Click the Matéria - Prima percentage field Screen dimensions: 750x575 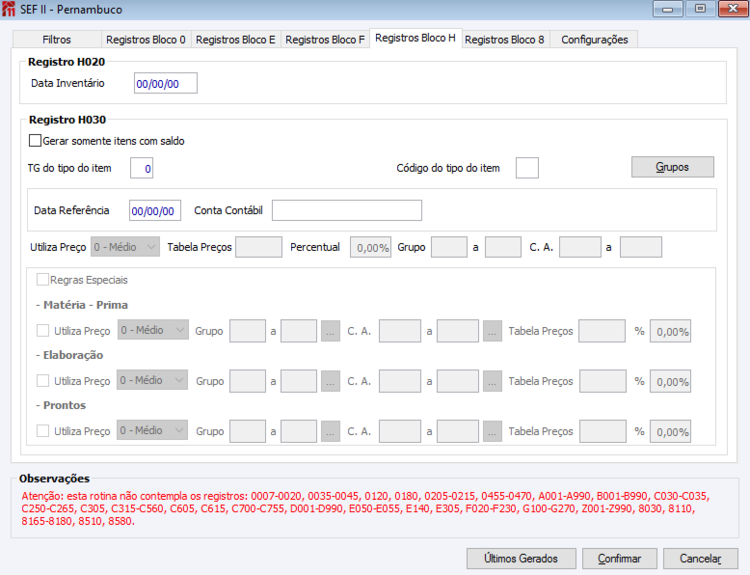click(x=670, y=331)
